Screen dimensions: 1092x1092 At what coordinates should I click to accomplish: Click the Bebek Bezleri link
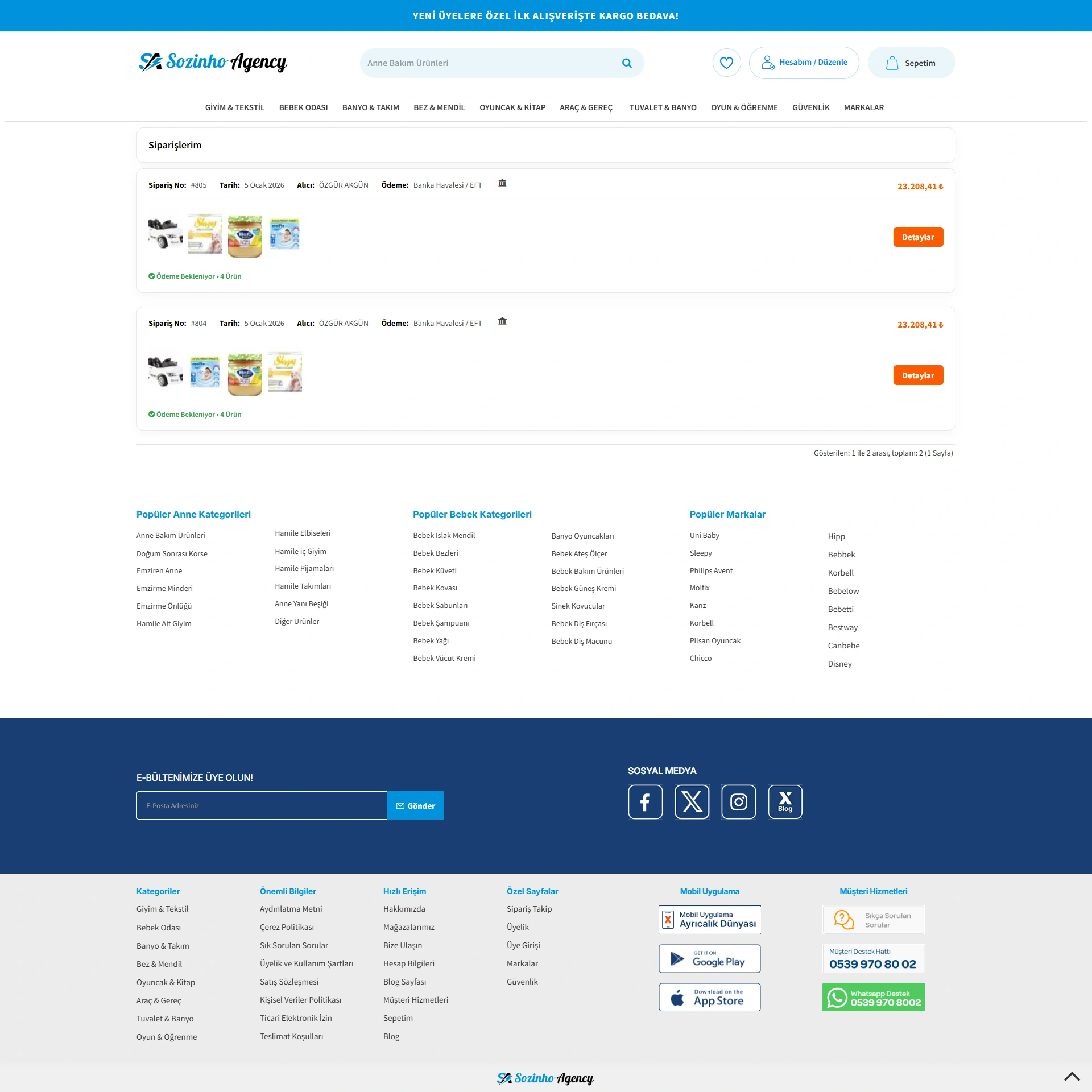click(x=435, y=553)
